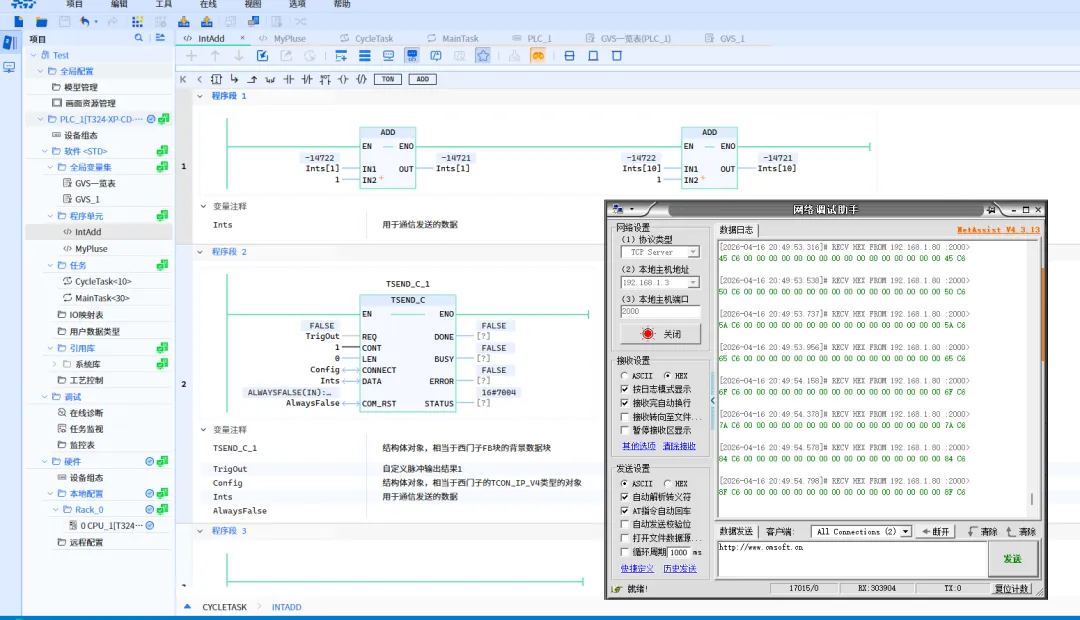
Task: Open the 在线 menu
Action: (x=208, y=4)
